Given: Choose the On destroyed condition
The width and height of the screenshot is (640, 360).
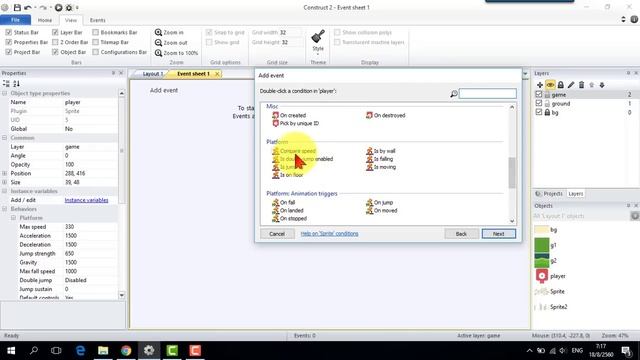Looking at the screenshot, I should pyautogui.click(x=385, y=116).
